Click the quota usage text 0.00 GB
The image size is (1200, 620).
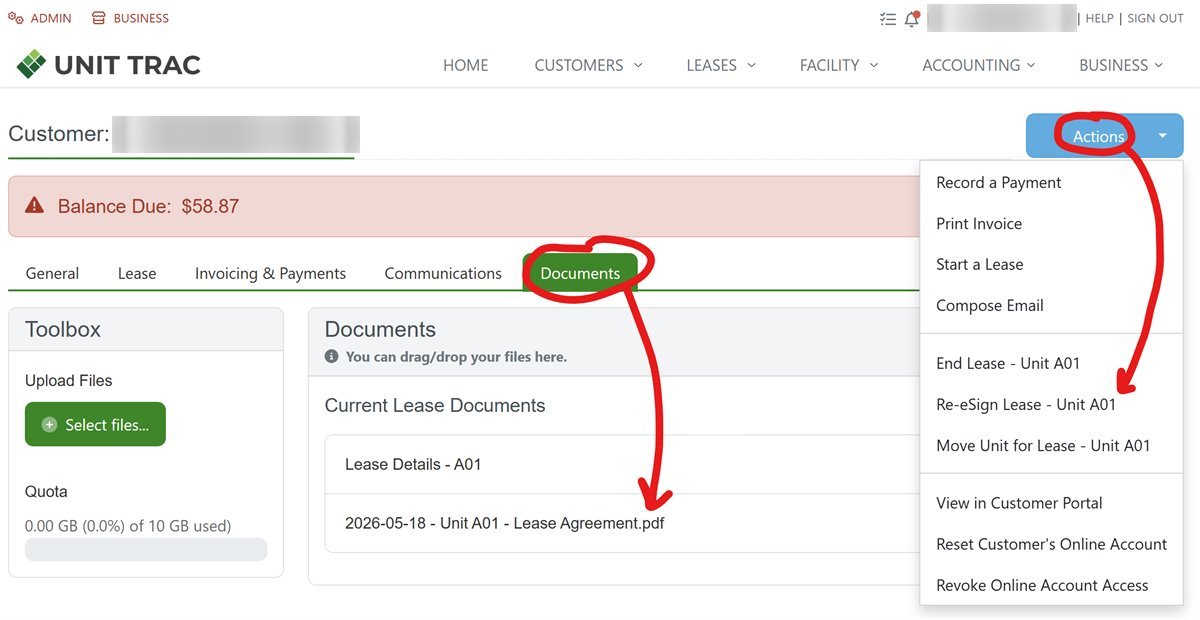(x=128, y=525)
